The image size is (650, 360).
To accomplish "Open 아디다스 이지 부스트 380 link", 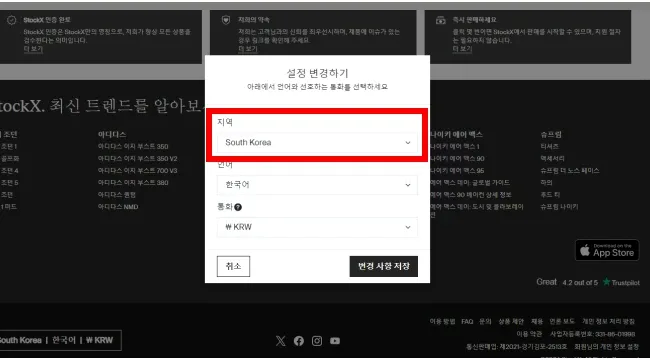I will (133, 182).
